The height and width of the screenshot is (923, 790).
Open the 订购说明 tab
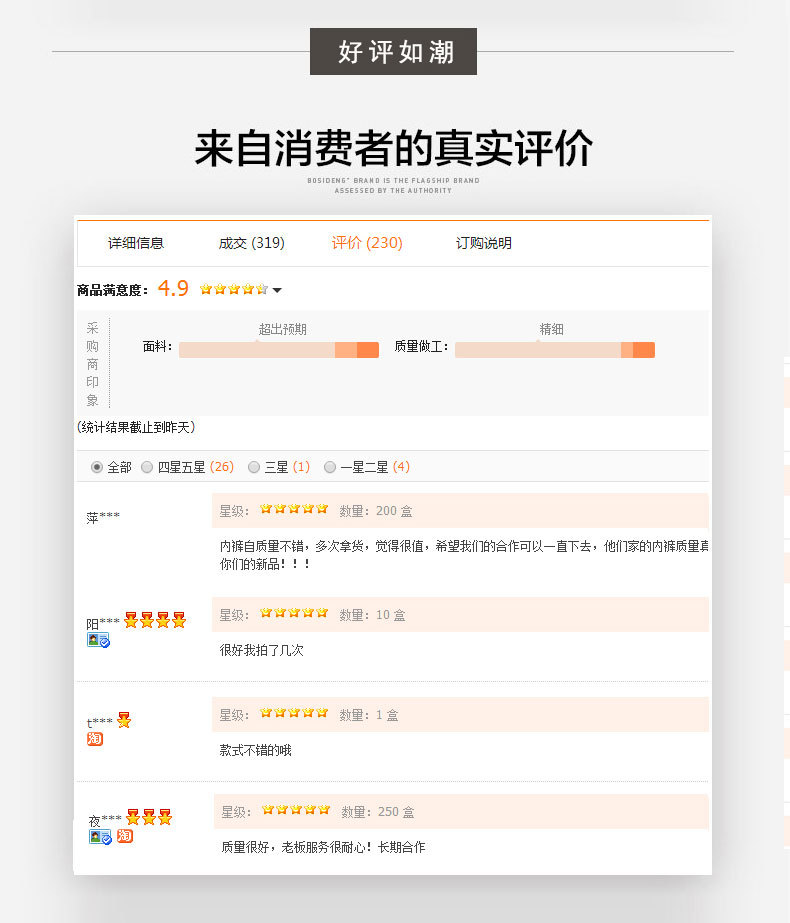483,243
